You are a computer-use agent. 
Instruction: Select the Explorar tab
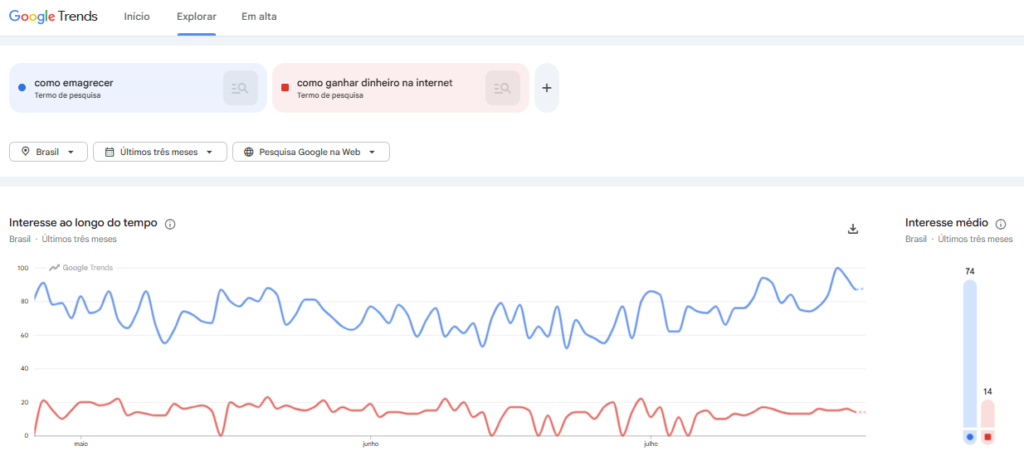pyautogui.click(x=197, y=17)
